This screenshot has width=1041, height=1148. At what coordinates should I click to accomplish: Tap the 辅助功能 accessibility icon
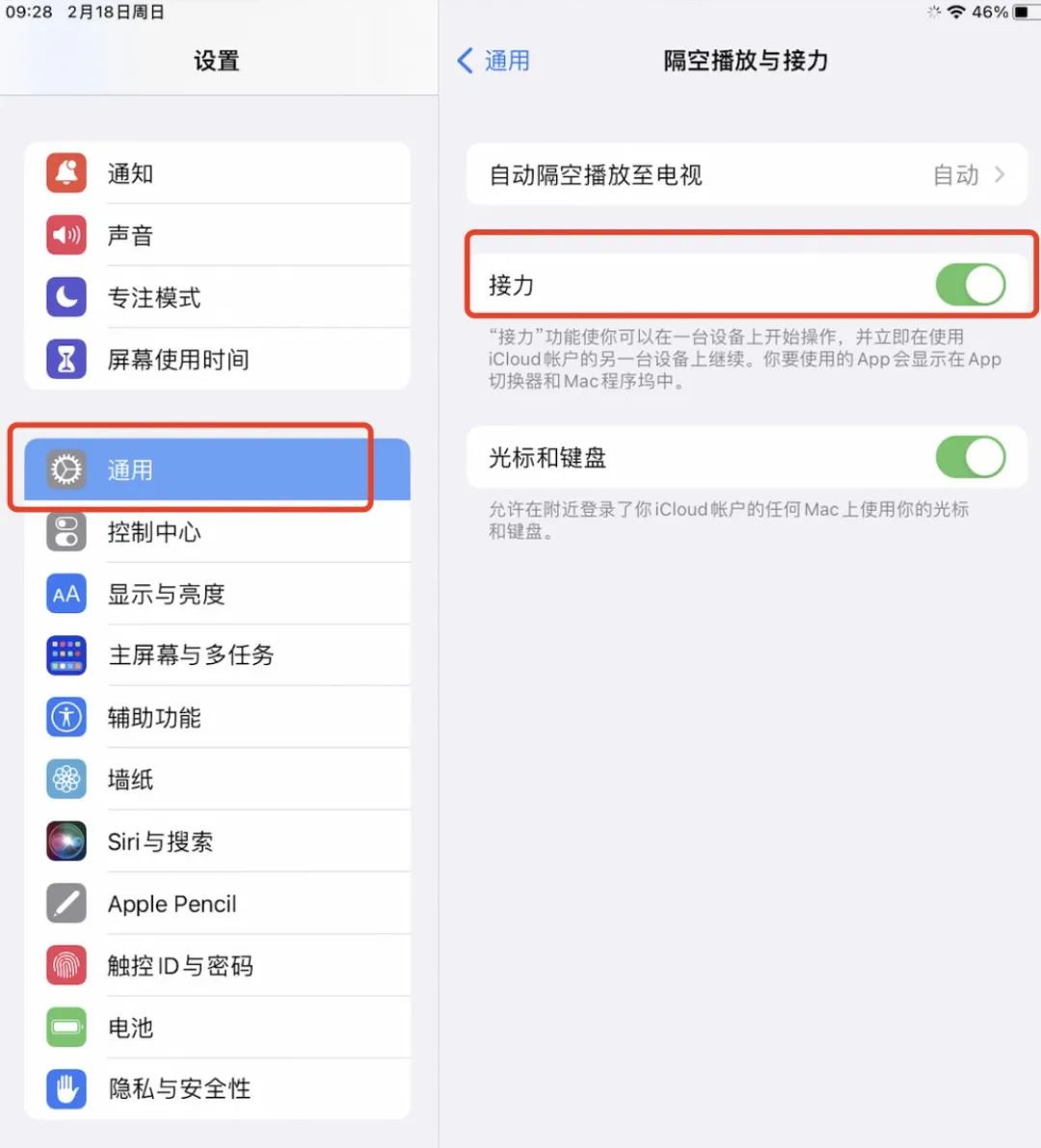pos(67,717)
